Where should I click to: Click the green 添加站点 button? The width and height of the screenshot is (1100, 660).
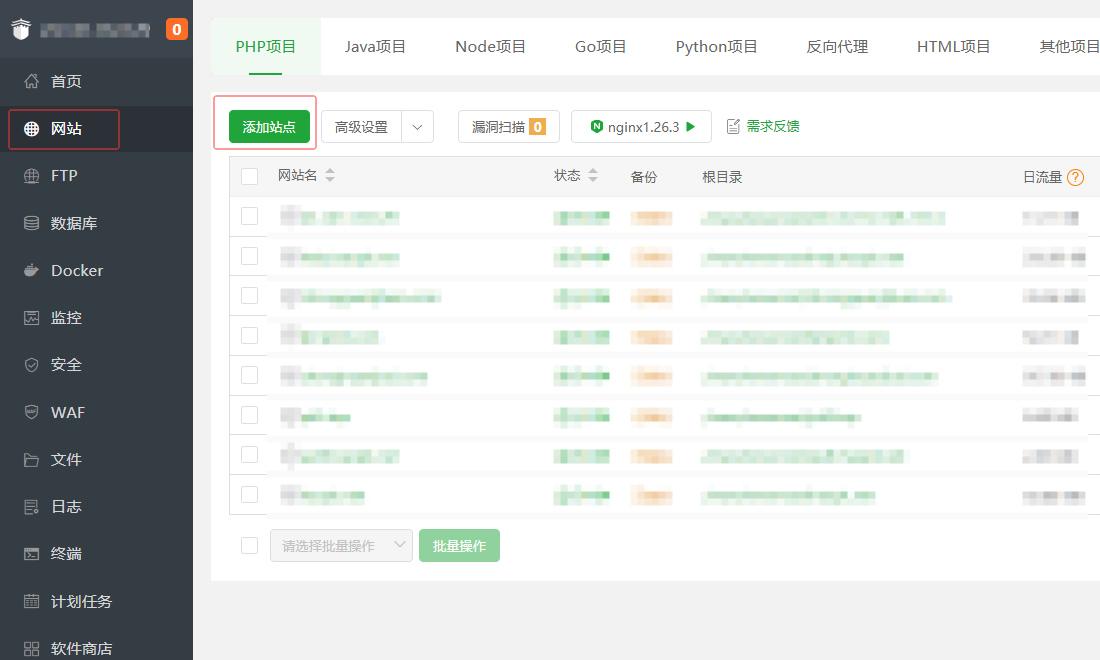269,127
